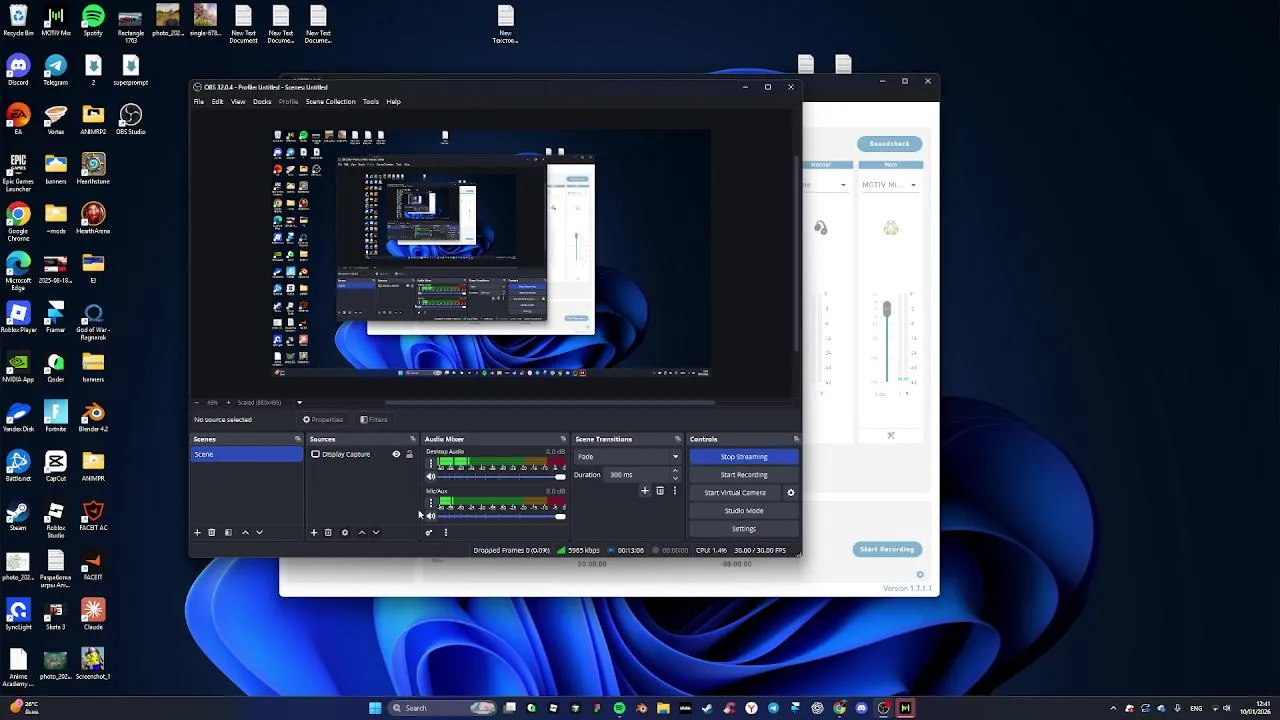
Task: Open source properties gear in Sources panel
Action: (345, 532)
